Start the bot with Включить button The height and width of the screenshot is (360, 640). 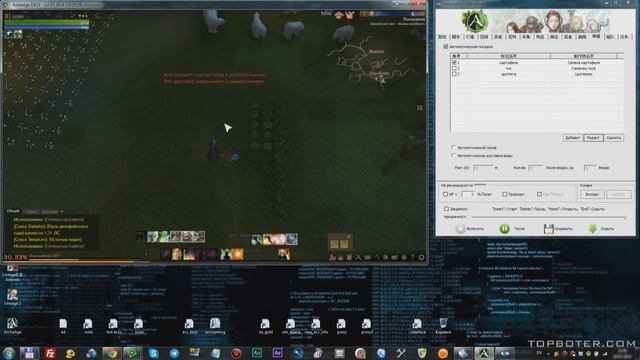470,229
